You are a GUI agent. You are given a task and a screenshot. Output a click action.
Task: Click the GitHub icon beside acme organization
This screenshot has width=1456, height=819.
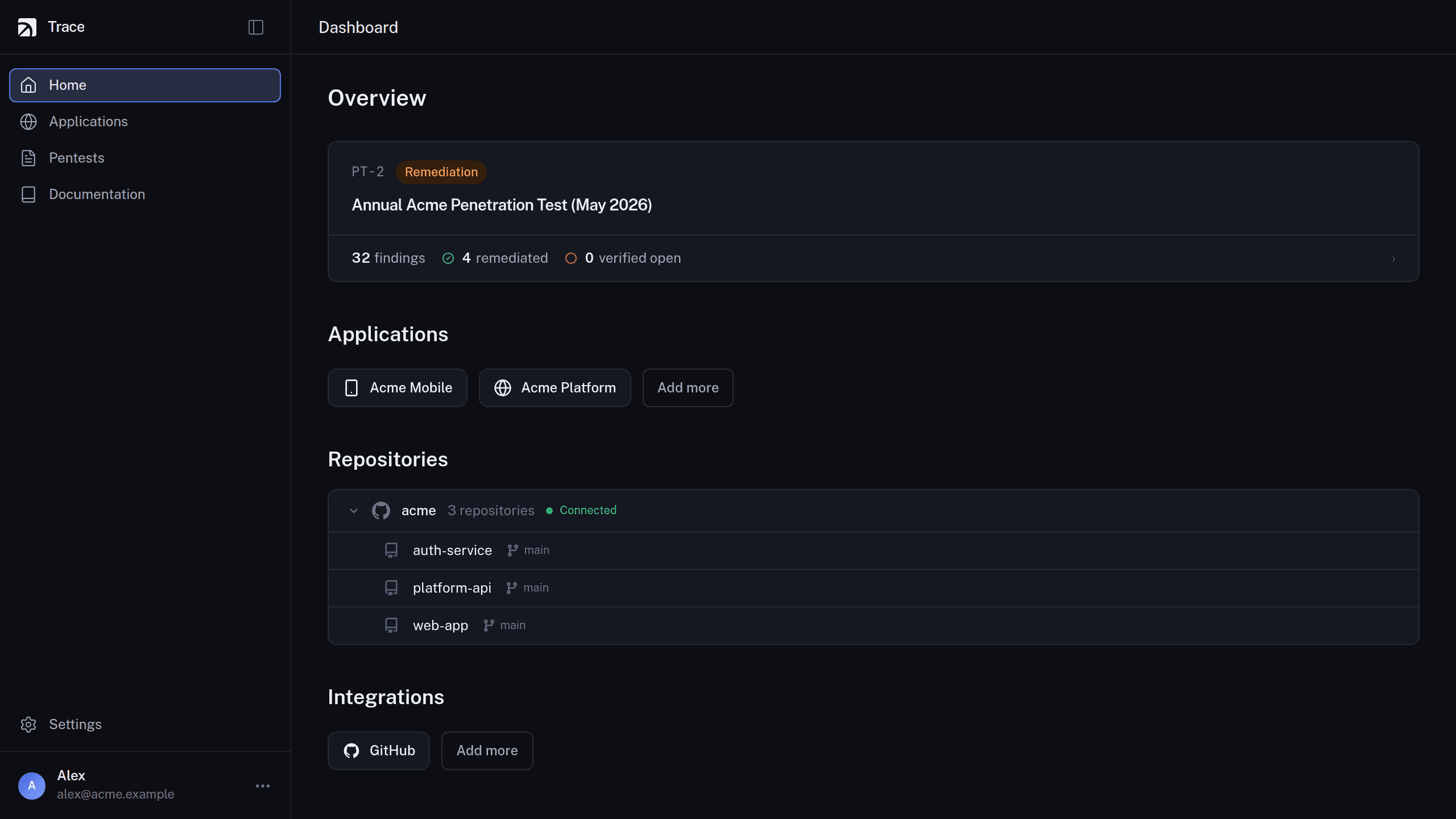[381, 511]
